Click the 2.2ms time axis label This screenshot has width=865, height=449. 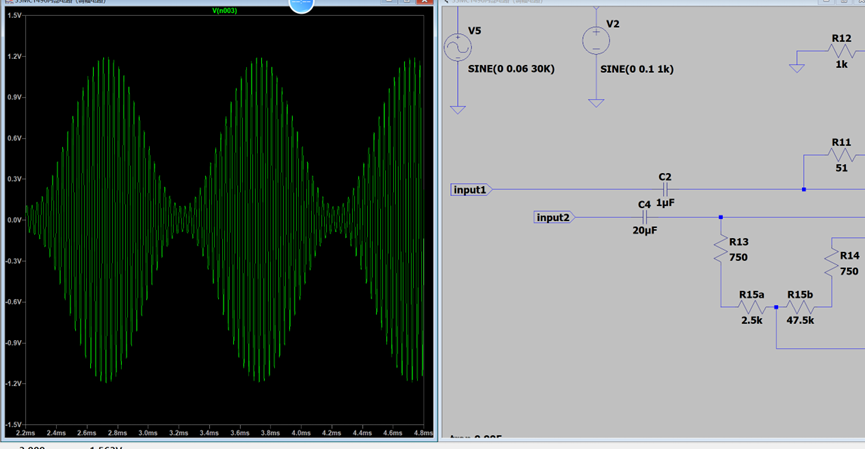pos(25,433)
